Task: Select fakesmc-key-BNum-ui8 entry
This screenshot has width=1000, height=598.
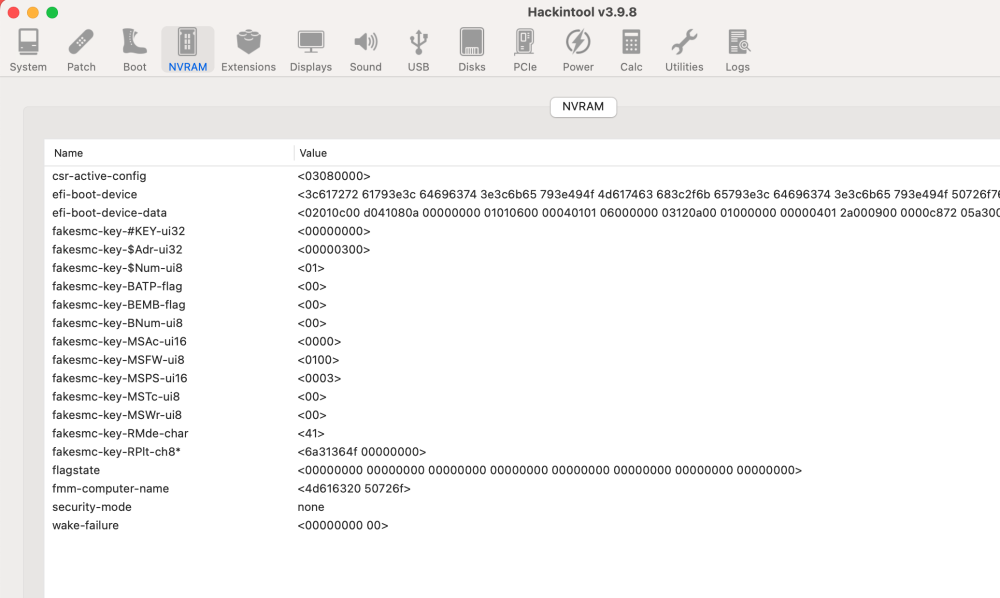Action: (x=117, y=323)
